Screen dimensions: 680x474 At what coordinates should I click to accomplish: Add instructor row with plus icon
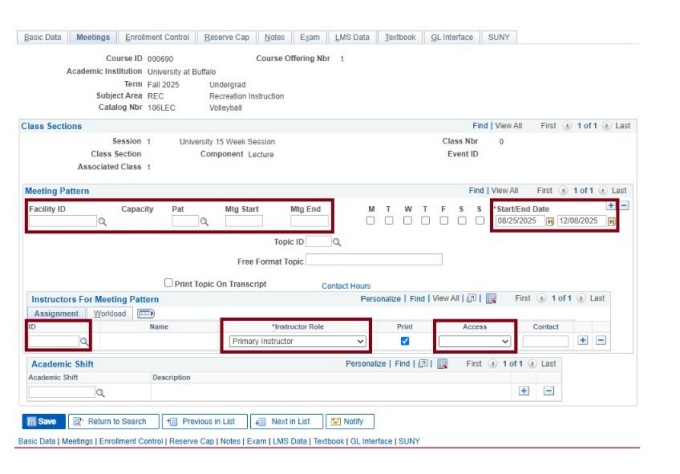[583, 340]
